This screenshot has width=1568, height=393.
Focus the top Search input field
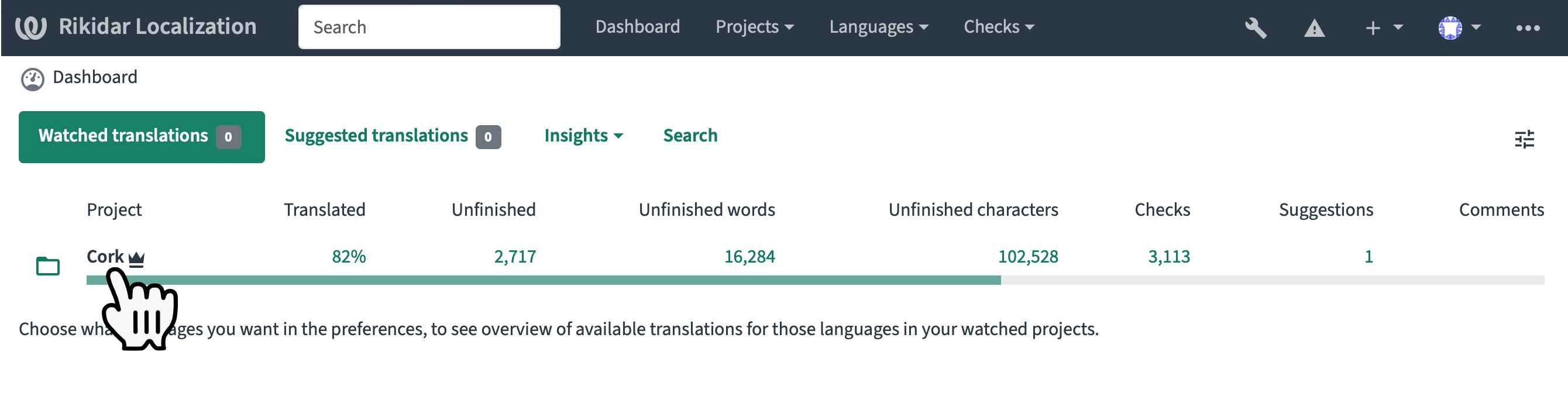point(429,27)
